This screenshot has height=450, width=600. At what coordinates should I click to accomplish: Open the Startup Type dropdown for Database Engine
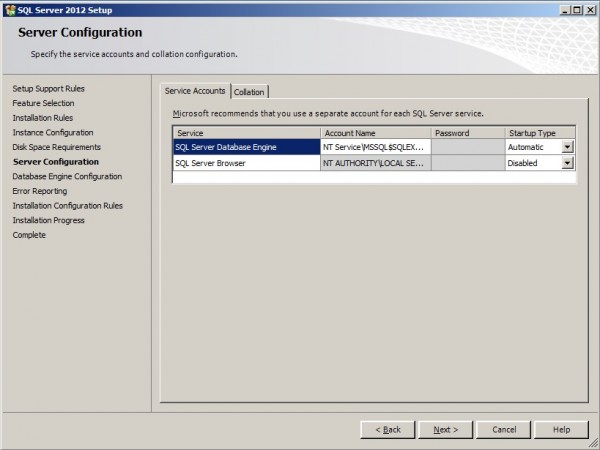(x=567, y=147)
